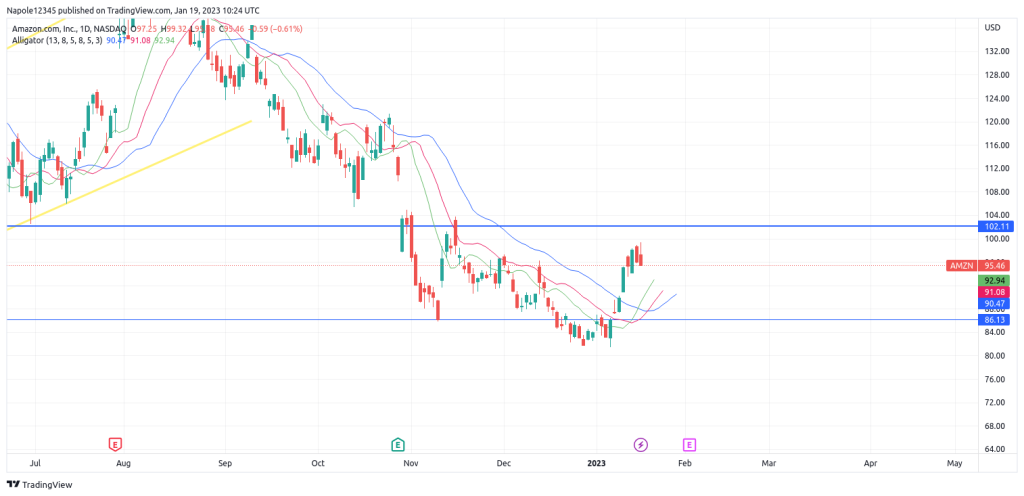Click the red AMZN ticker tag
This screenshot has height=496, width=1024.
coord(963,266)
